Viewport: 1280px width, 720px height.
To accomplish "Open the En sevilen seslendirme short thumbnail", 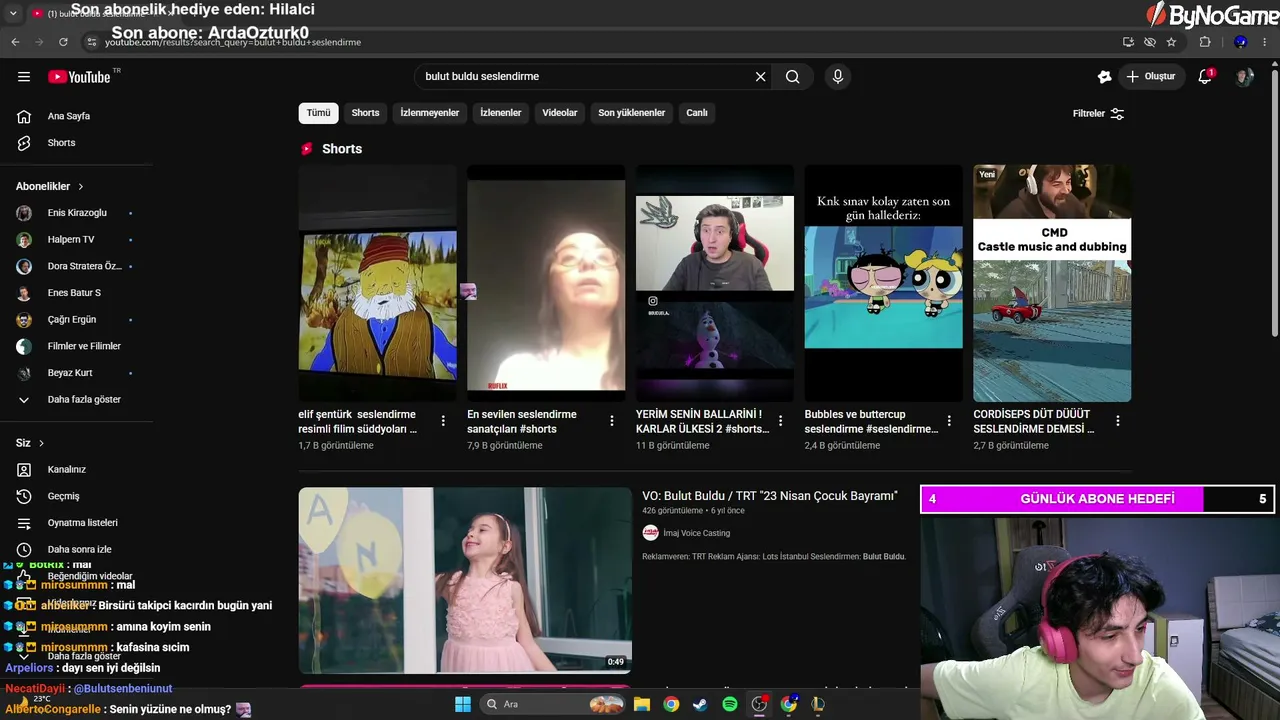I will (x=546, y=283).
